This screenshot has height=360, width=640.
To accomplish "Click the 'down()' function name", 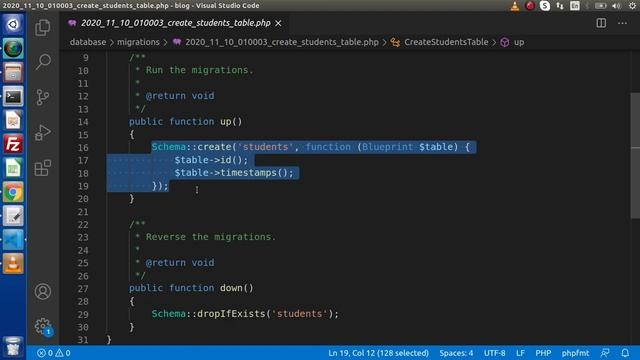I will coord(237,288).
